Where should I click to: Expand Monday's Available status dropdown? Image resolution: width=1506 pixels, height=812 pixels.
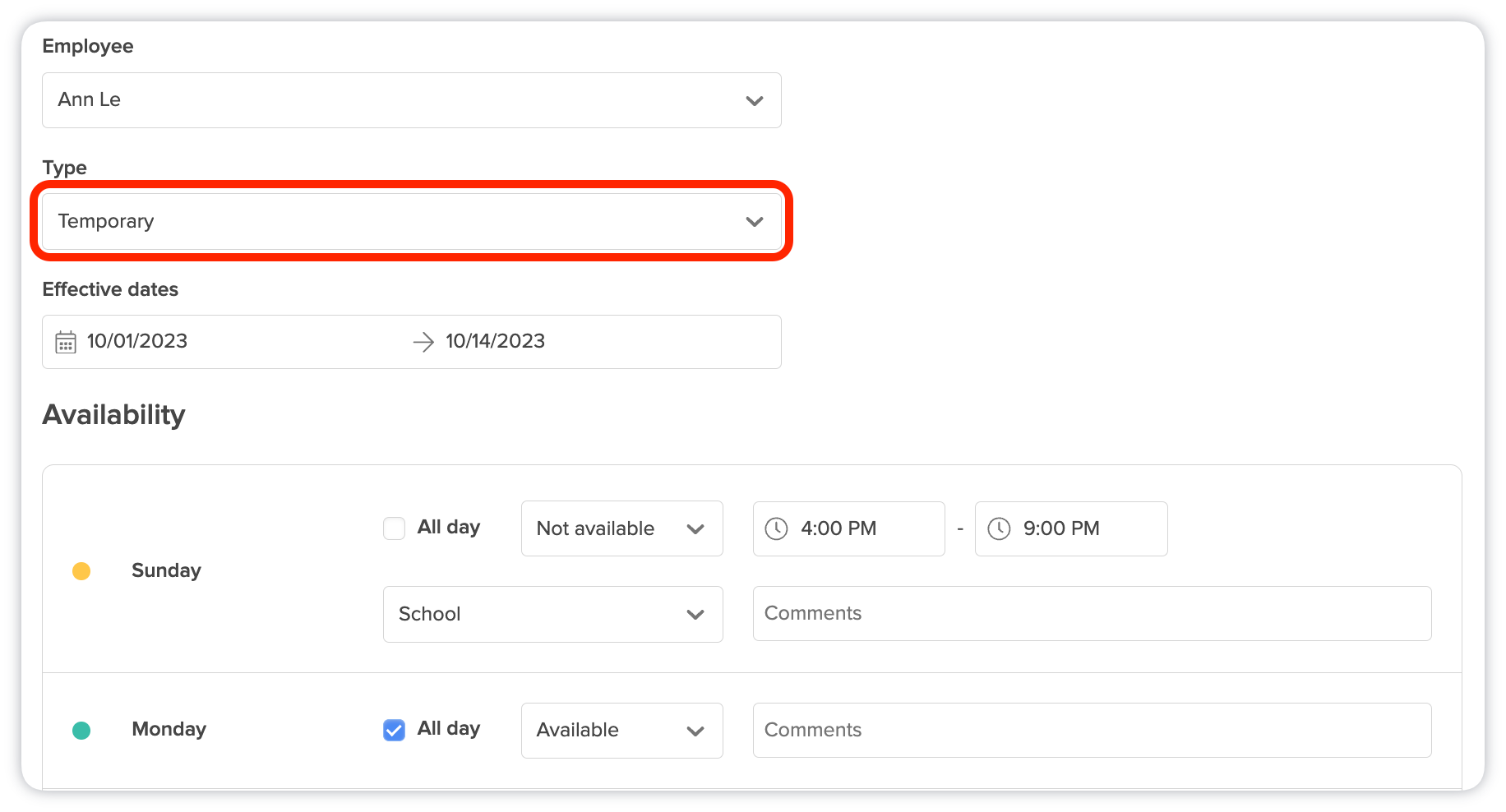pyautogui.click(x=621, y=730)
